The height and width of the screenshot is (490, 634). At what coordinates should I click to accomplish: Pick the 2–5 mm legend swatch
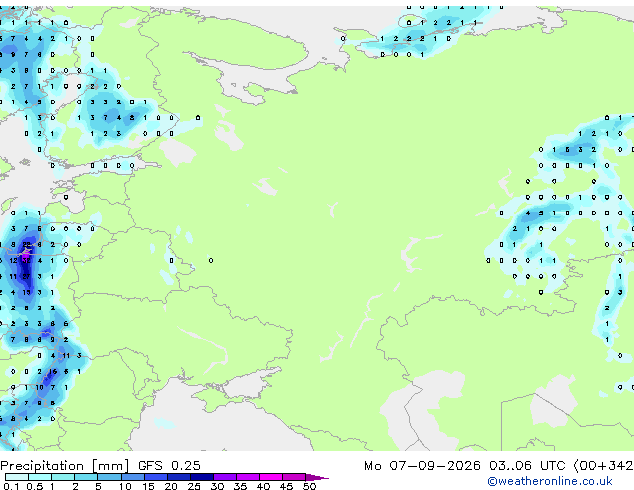click(x=87, y=477)
